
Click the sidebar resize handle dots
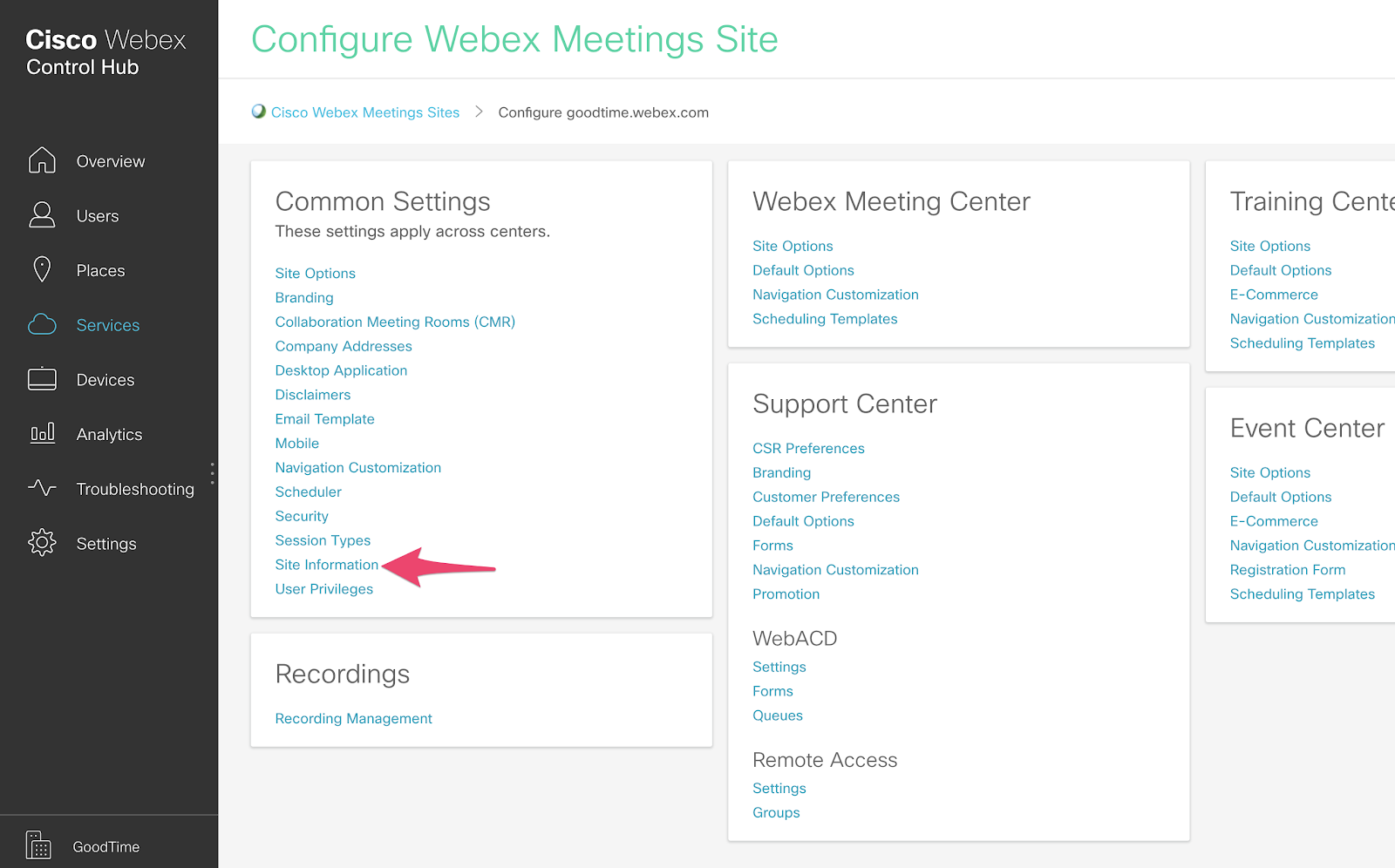tap(212, 473)
